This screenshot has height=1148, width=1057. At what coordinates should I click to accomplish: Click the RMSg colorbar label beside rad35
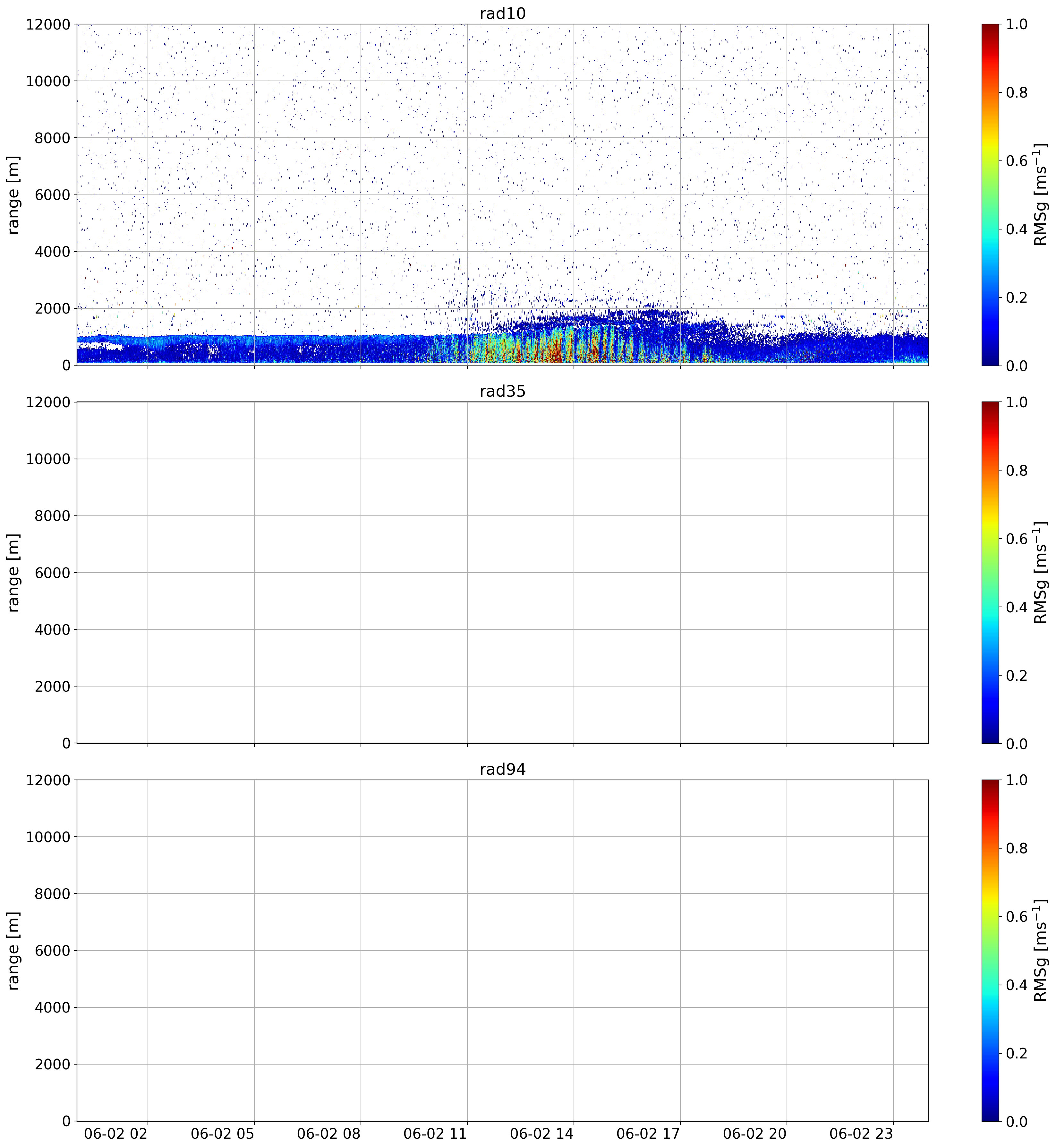[x=1040, y=572]
